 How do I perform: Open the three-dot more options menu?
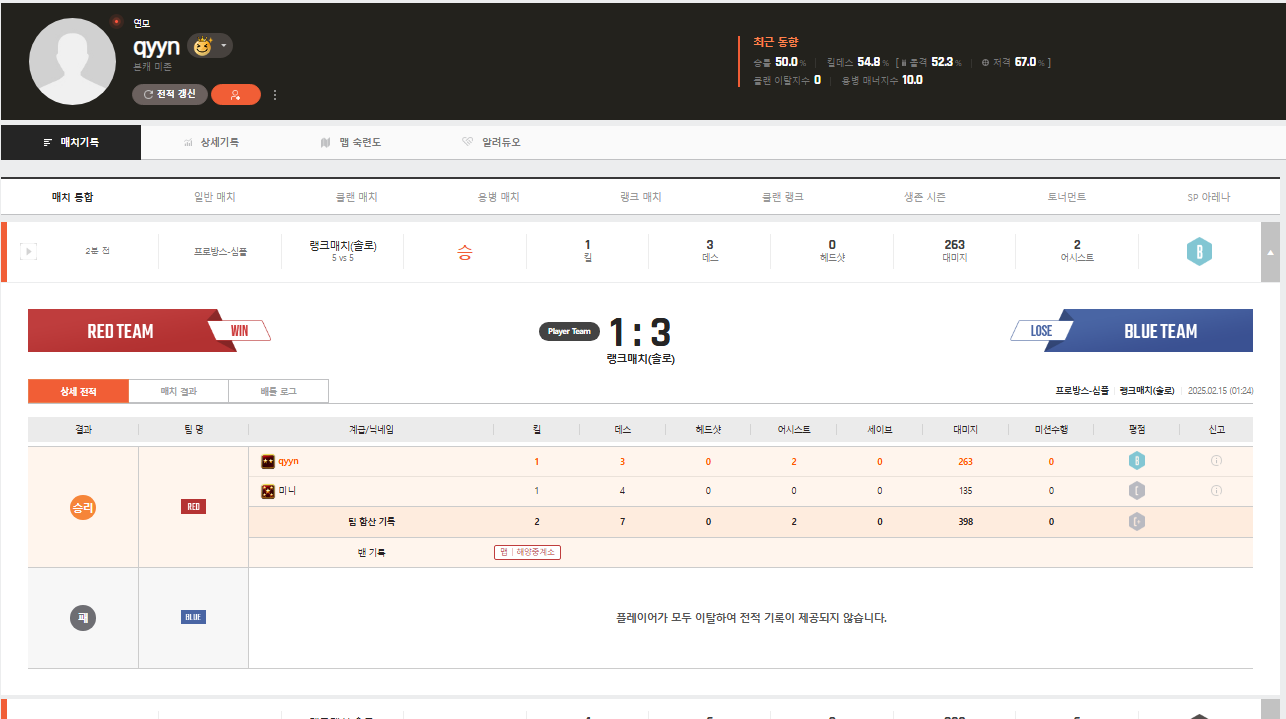click(x=275, y=95)
